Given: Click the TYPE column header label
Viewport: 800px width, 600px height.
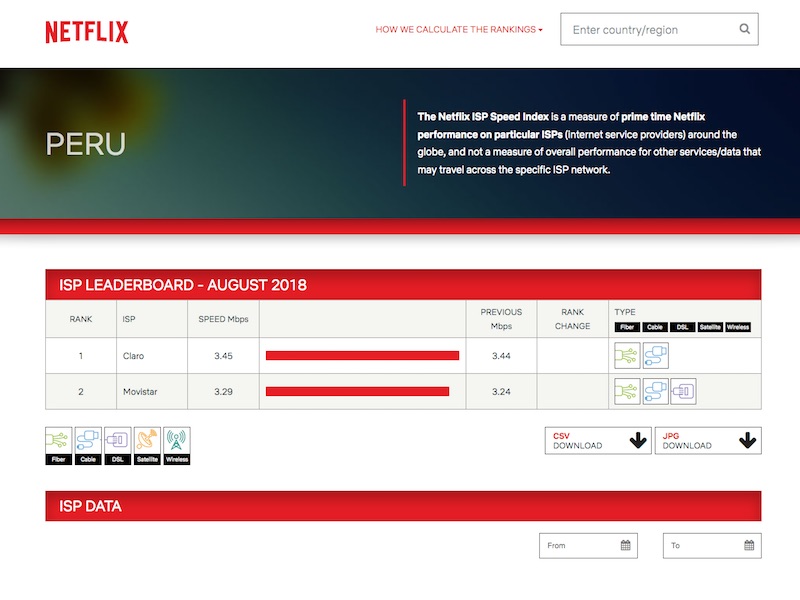Looking at the screenshot, I should [x=625, y=312].
